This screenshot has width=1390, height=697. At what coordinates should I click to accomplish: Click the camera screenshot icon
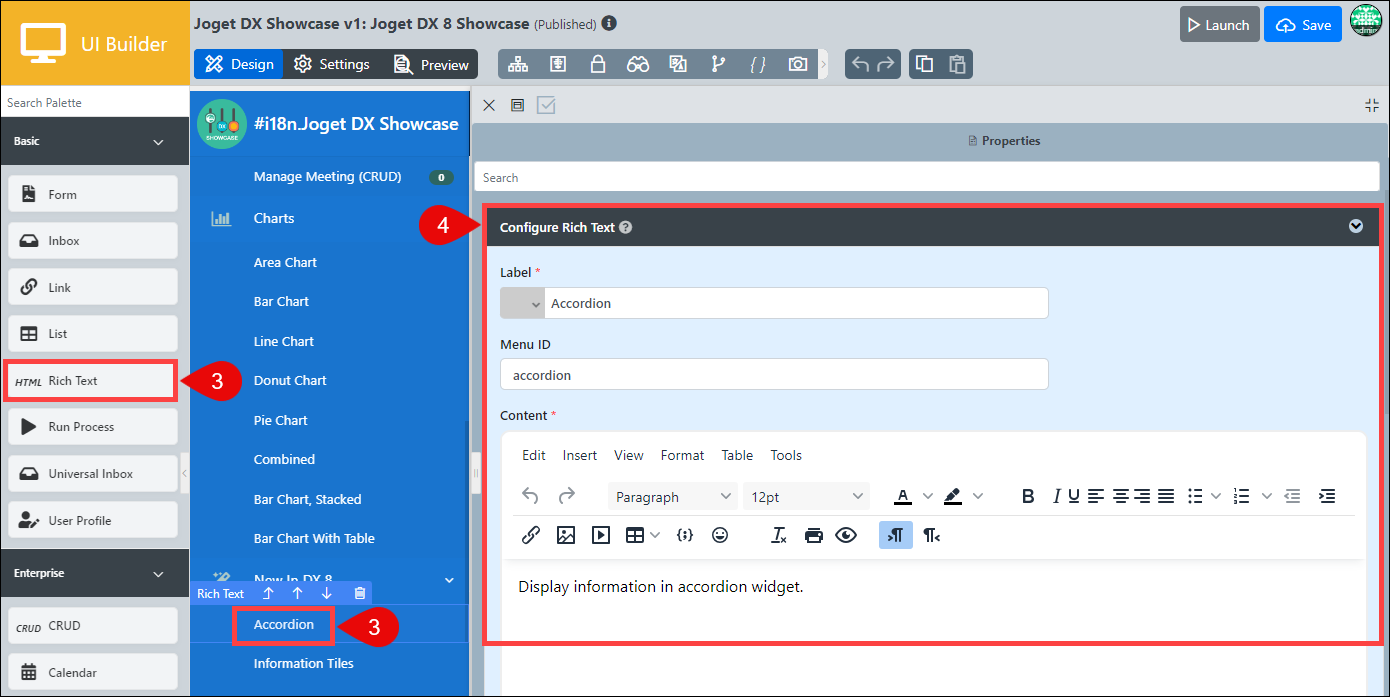coord(798,64)
